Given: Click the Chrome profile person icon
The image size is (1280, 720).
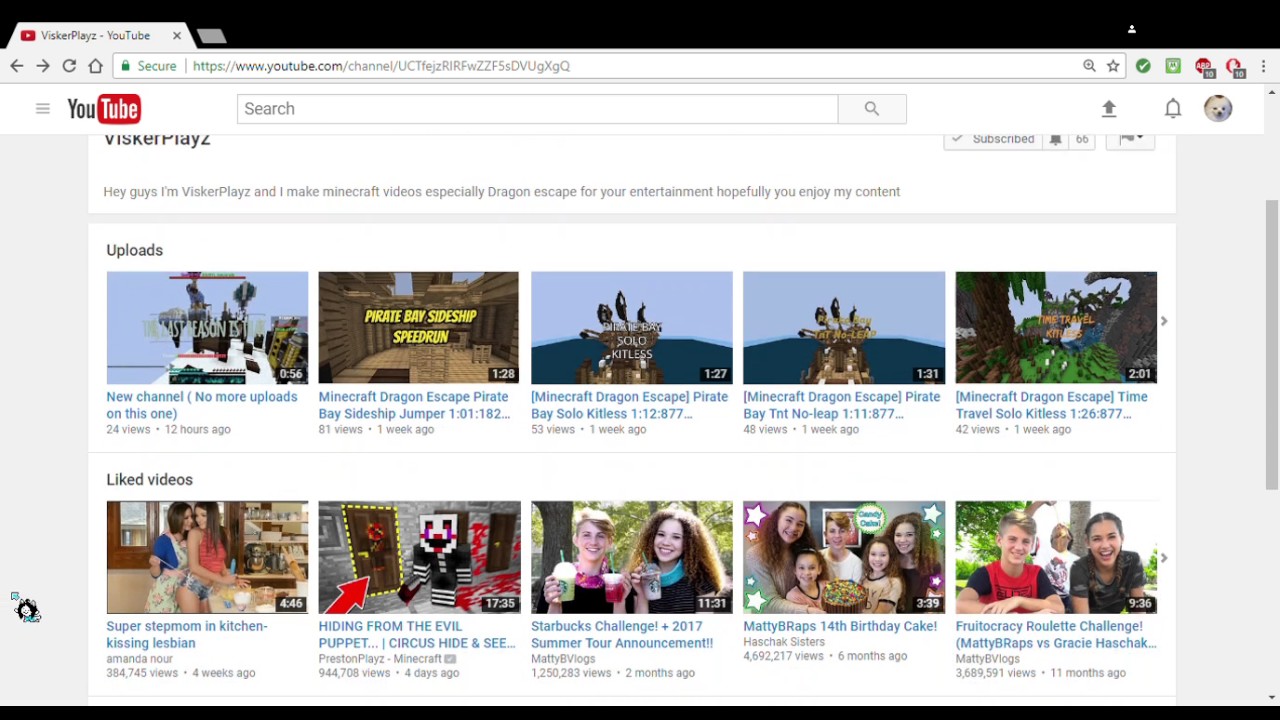Looking at the screenshot, I should tap(1132, 29).
